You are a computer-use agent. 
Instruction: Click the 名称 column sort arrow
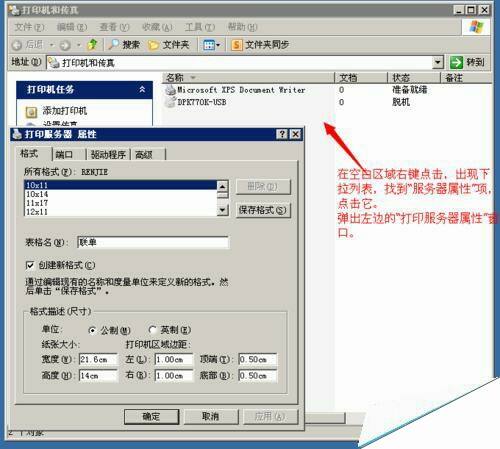coord(193,78)
